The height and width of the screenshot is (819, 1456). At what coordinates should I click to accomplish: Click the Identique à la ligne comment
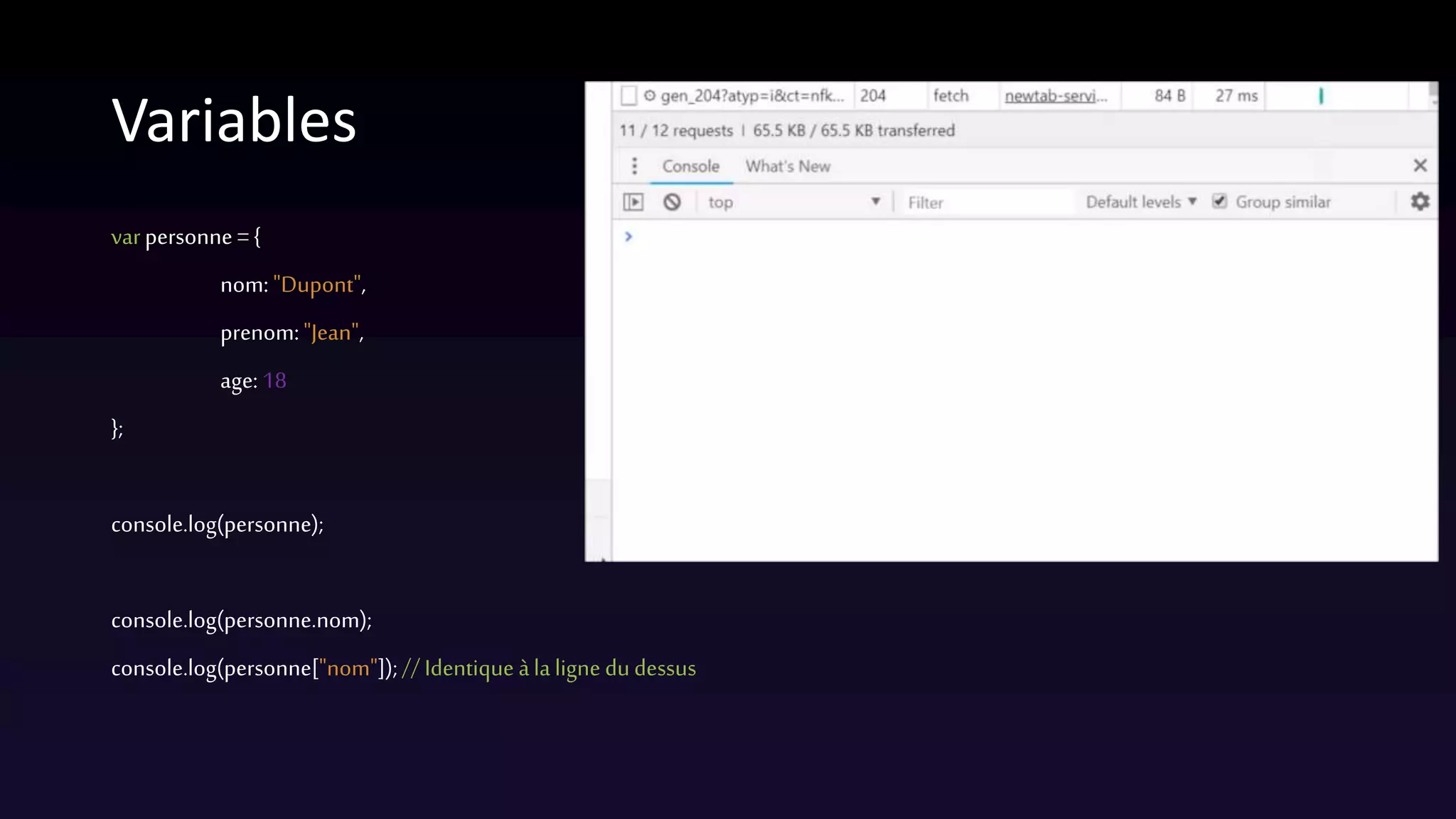click(549, 668)
